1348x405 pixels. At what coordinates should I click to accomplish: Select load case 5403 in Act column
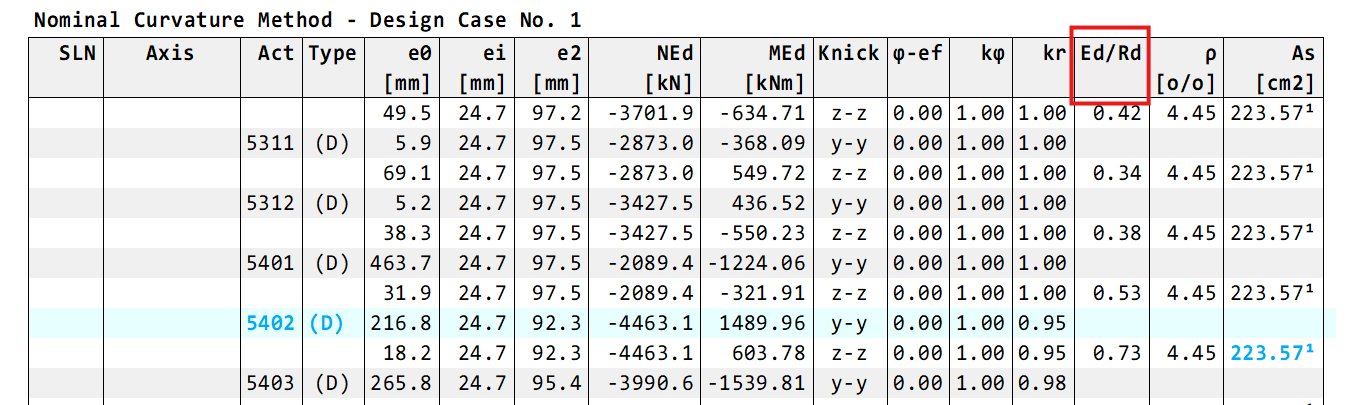pyautogui.click(x=270, y=383)
